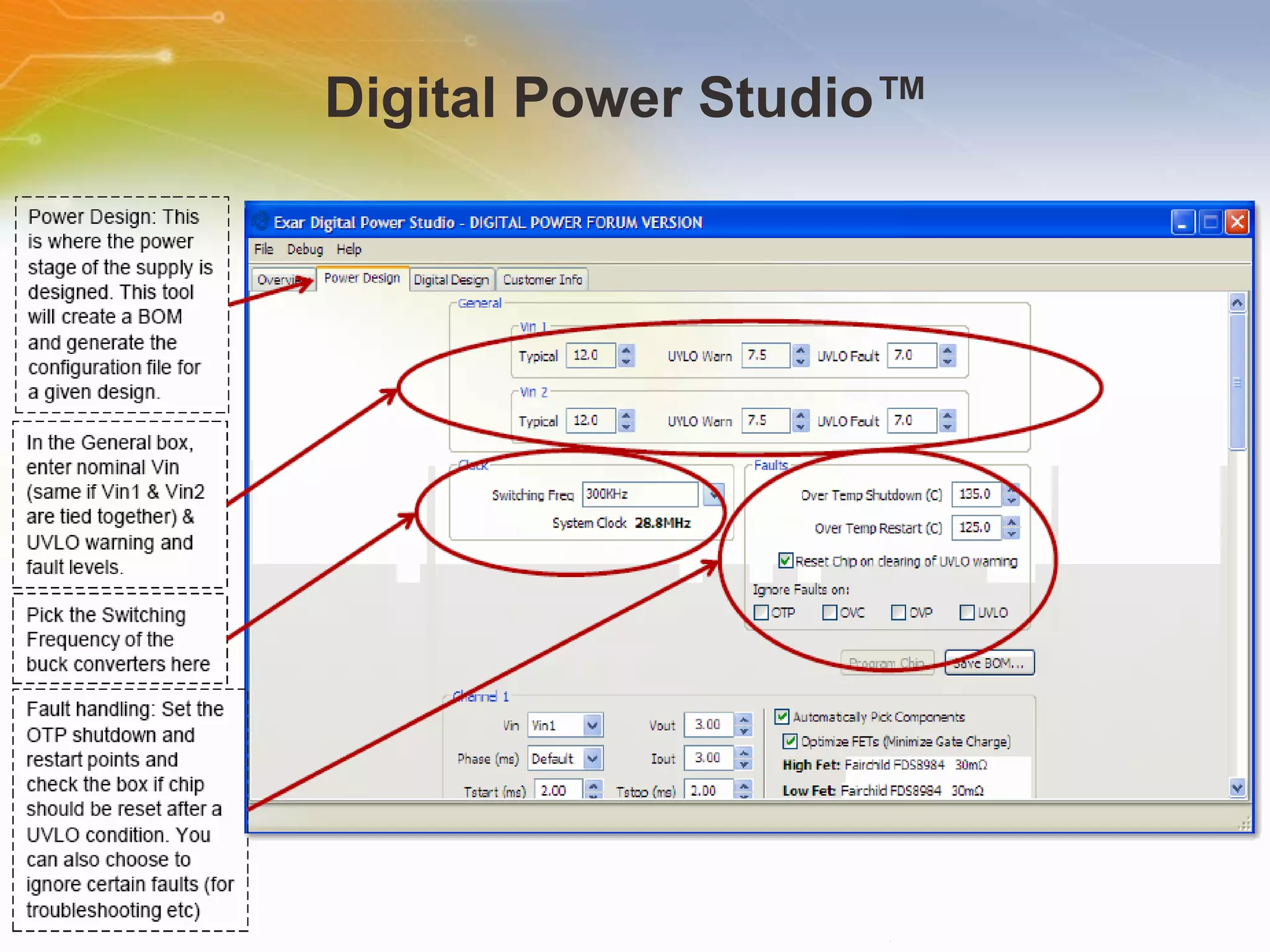Click the Vin 2 Typical voltage field
This screenshot has width=1270, height=952.
pyautogui.click(x=591, y=420)
